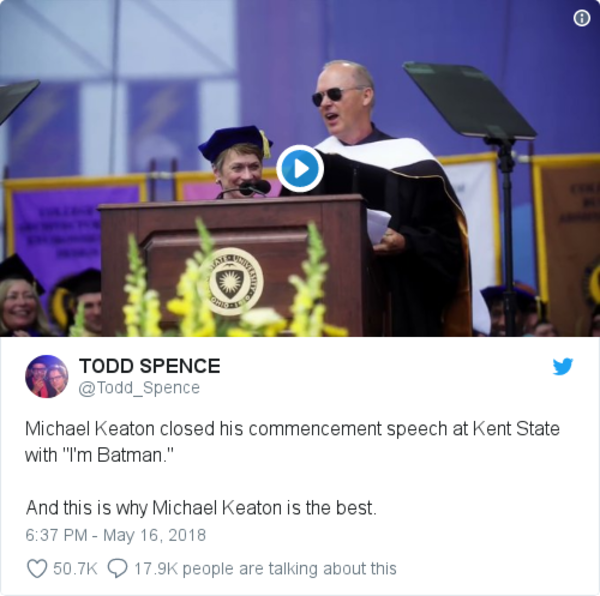600x596 pixels.
Task: Play the commencement speech video
Action: [300, 168]
